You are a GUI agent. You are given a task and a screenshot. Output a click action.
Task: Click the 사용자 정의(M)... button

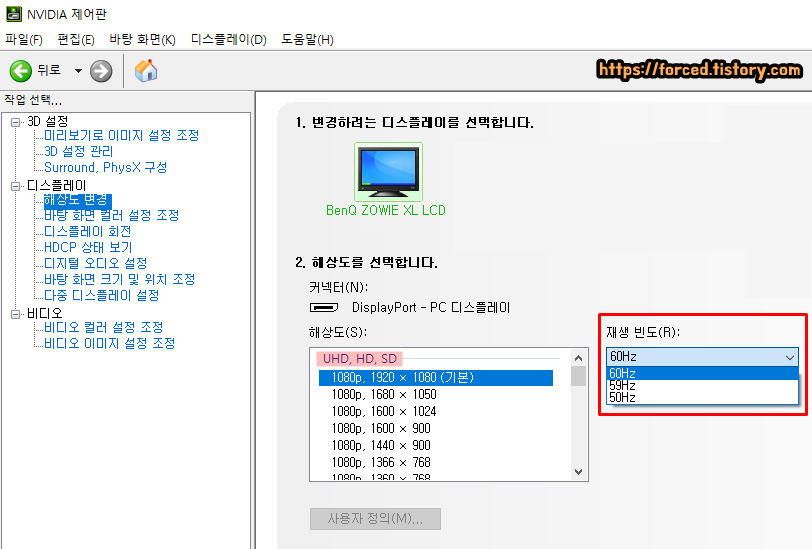(375, 519)
